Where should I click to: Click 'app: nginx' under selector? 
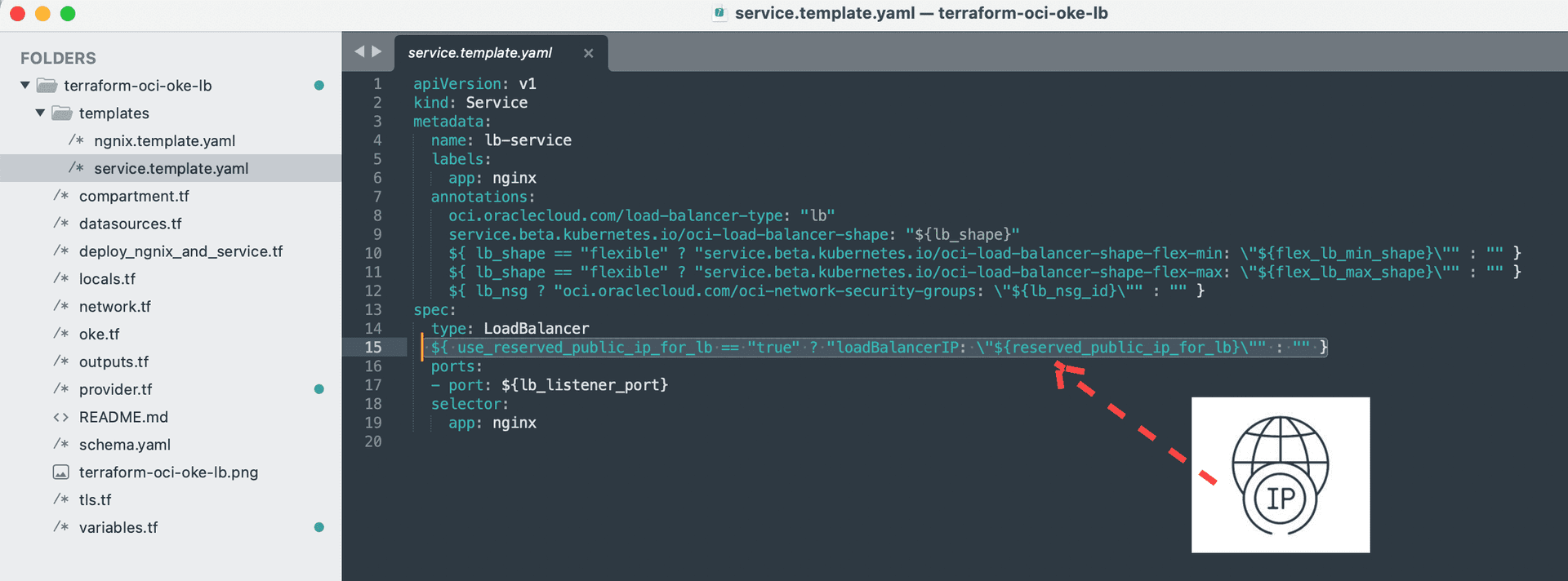click(492, 423)
